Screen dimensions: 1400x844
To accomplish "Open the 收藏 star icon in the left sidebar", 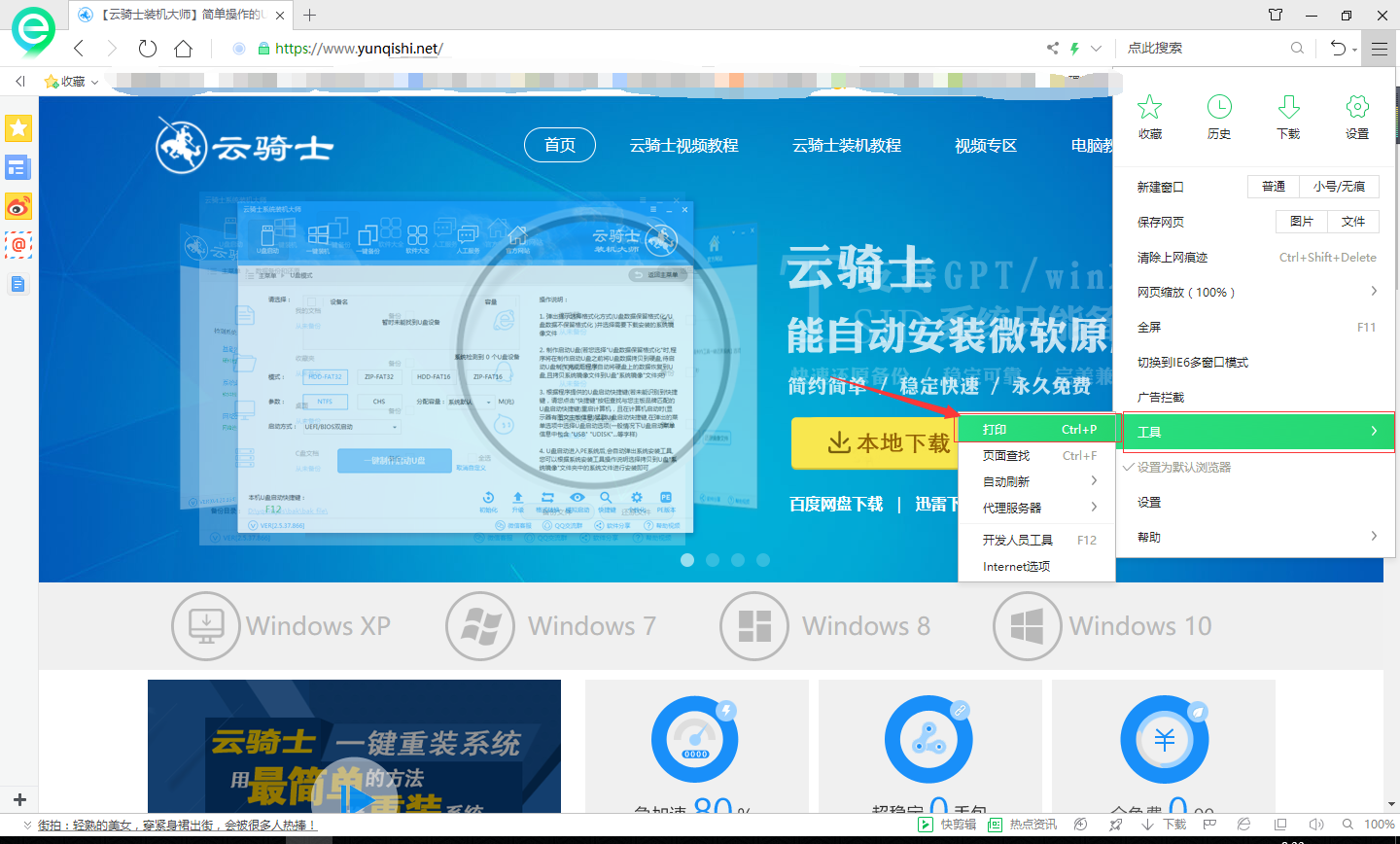I will pyautogui.click(x=18, y=127).
